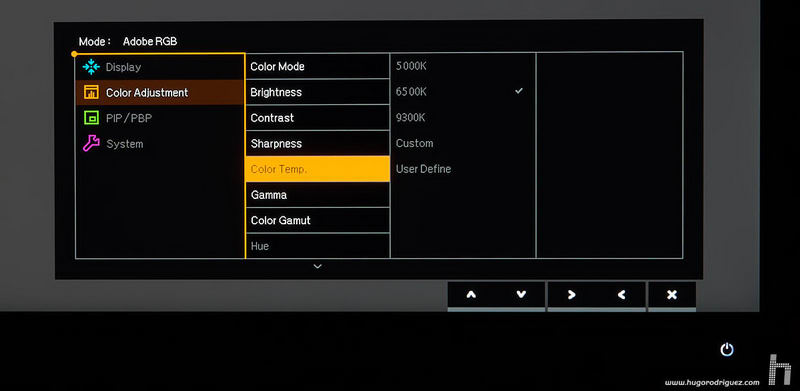Open the Display menu category
The height and width of the screenshot is (391, 800).
pyautogui.click(x=160, y=67)
